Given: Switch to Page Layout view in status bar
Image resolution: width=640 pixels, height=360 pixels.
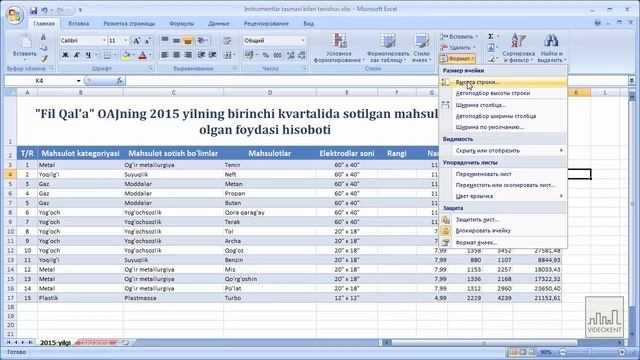Looking at the screenshot, I should pyautogui.click(x=522, y=352).
